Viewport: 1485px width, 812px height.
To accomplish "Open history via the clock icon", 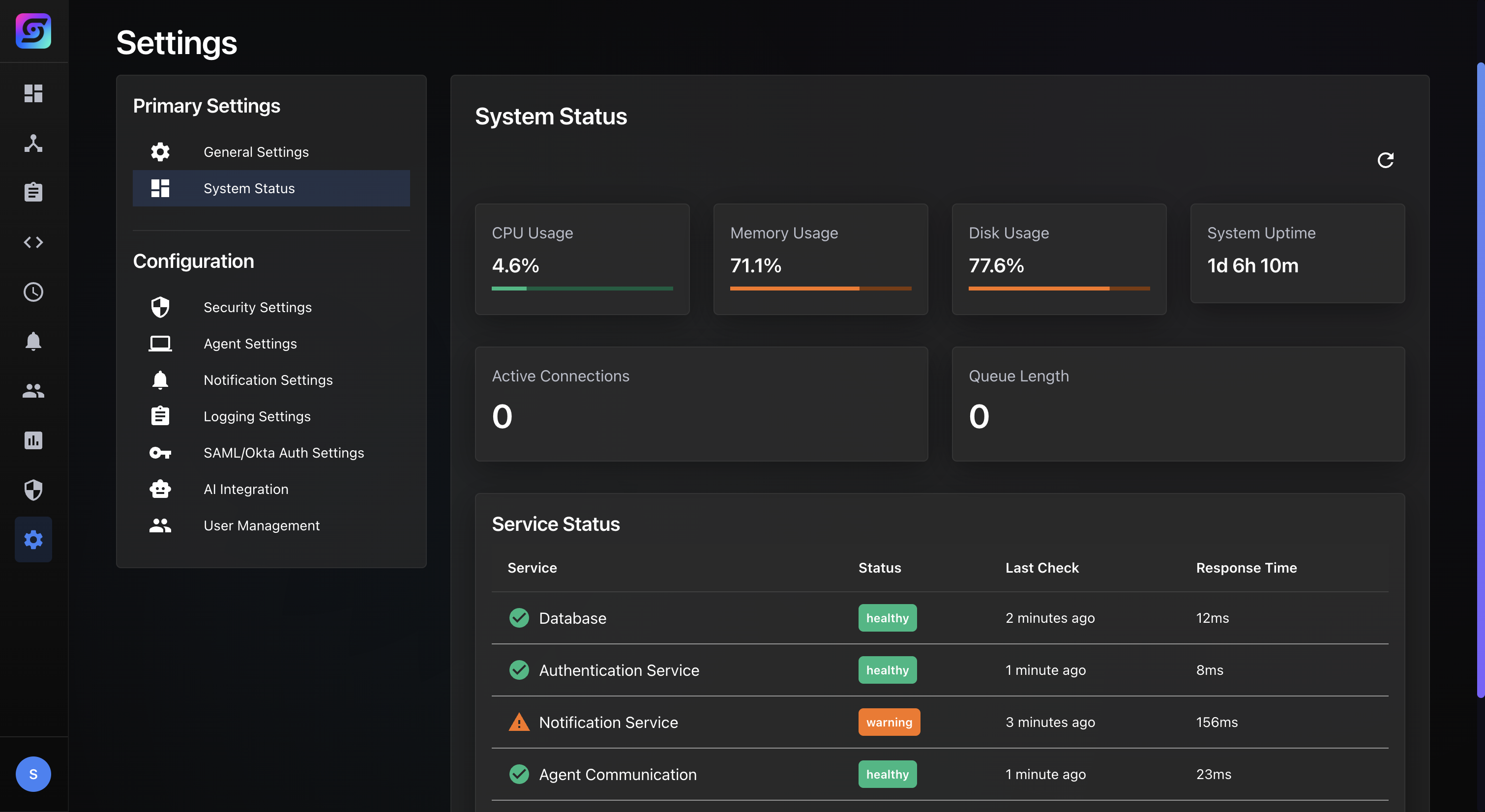I will (x=33, y=291).
